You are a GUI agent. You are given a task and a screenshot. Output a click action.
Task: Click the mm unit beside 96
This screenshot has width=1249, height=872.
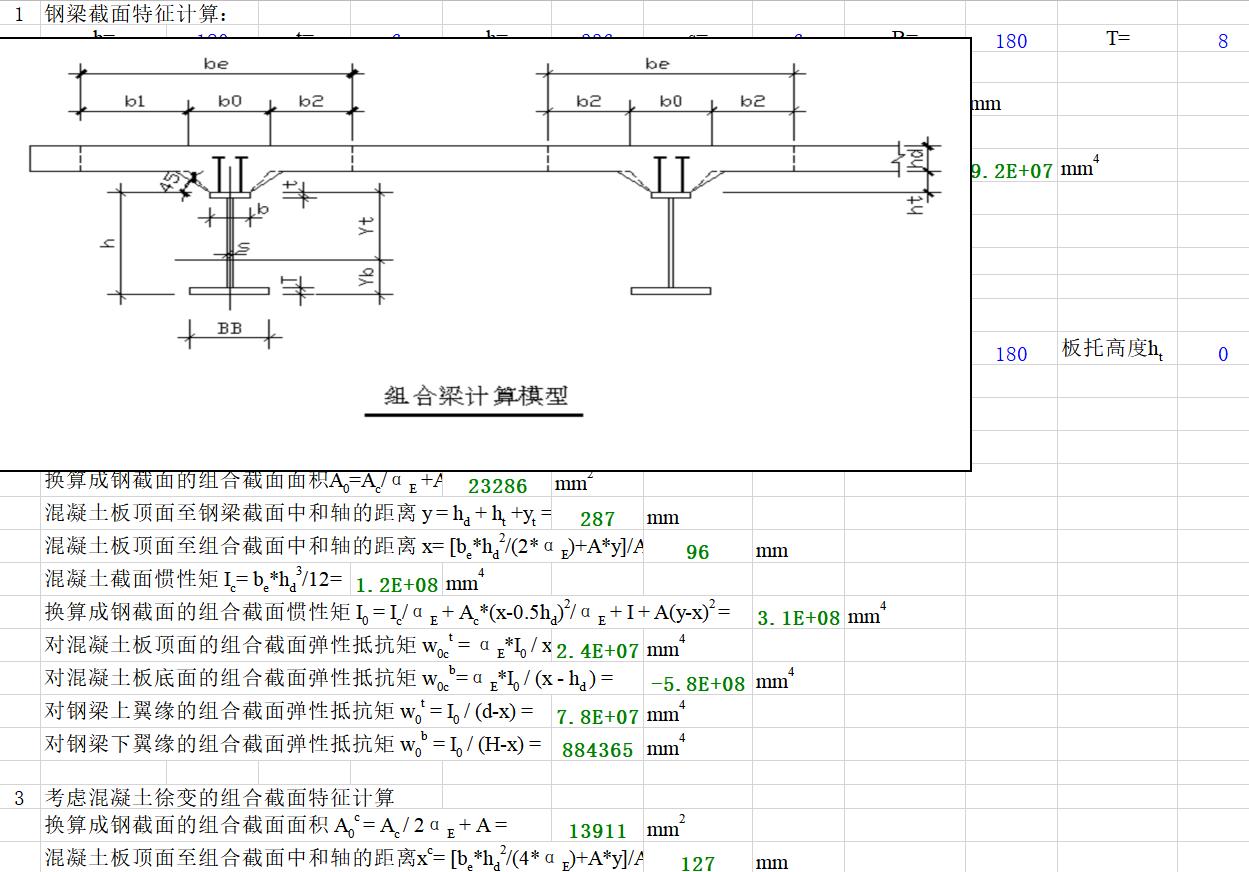(772, 551)
